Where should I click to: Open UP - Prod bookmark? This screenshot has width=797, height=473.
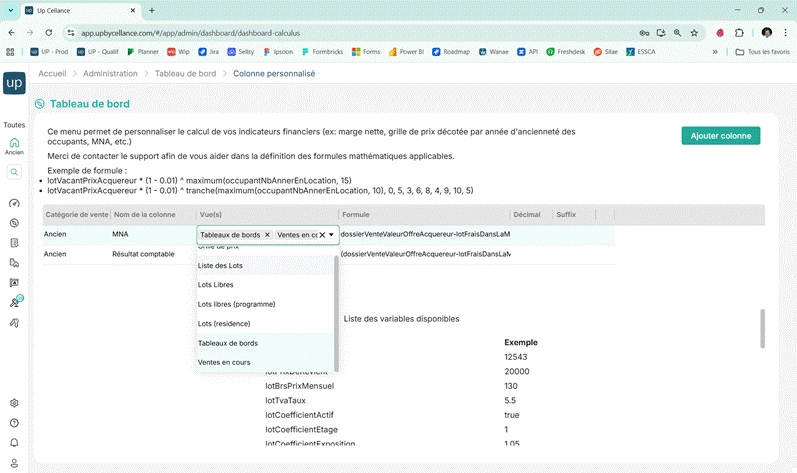click(x=49, y=52)
